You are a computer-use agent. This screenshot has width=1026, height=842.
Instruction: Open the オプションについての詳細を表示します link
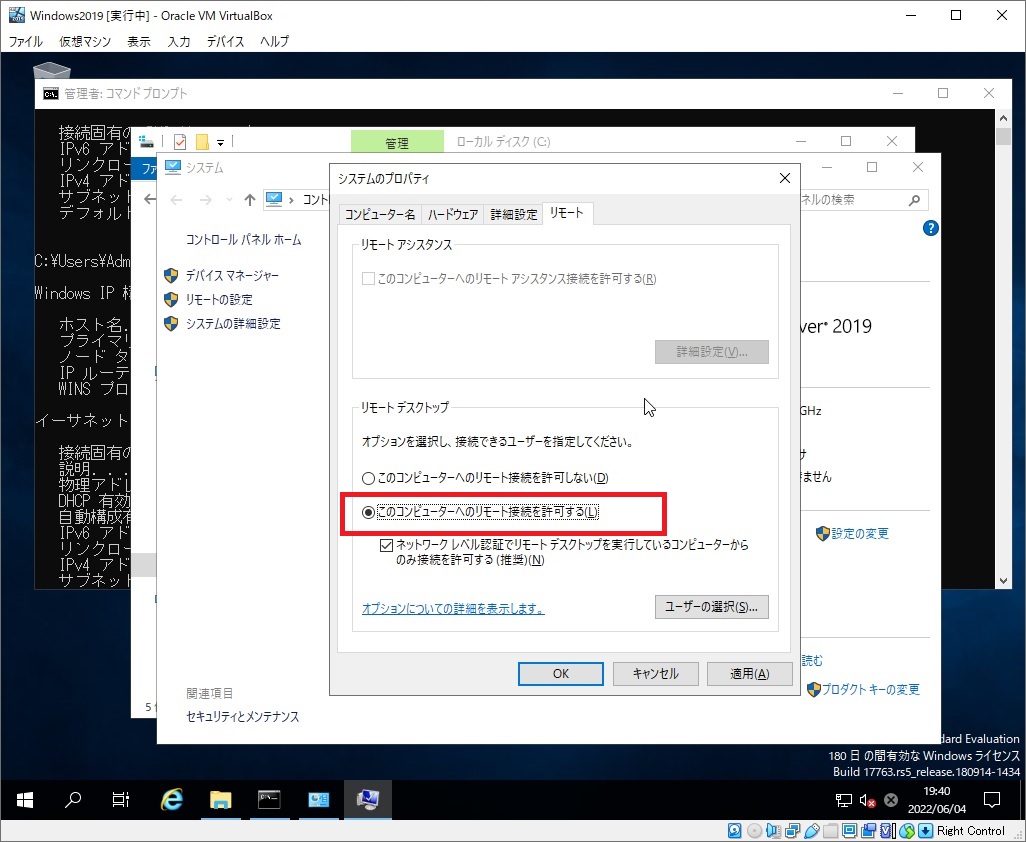453,608
